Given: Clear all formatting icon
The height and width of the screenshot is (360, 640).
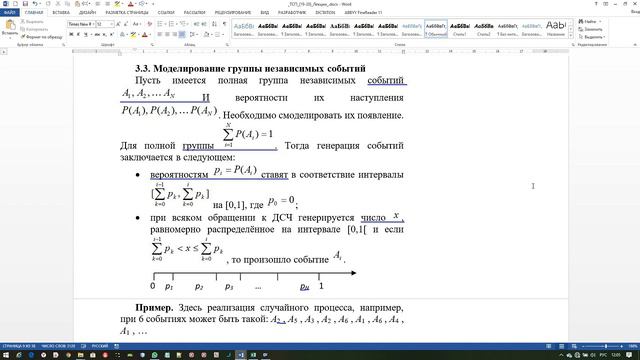Looking at the screenshot, I should click(x=149, y=24).
